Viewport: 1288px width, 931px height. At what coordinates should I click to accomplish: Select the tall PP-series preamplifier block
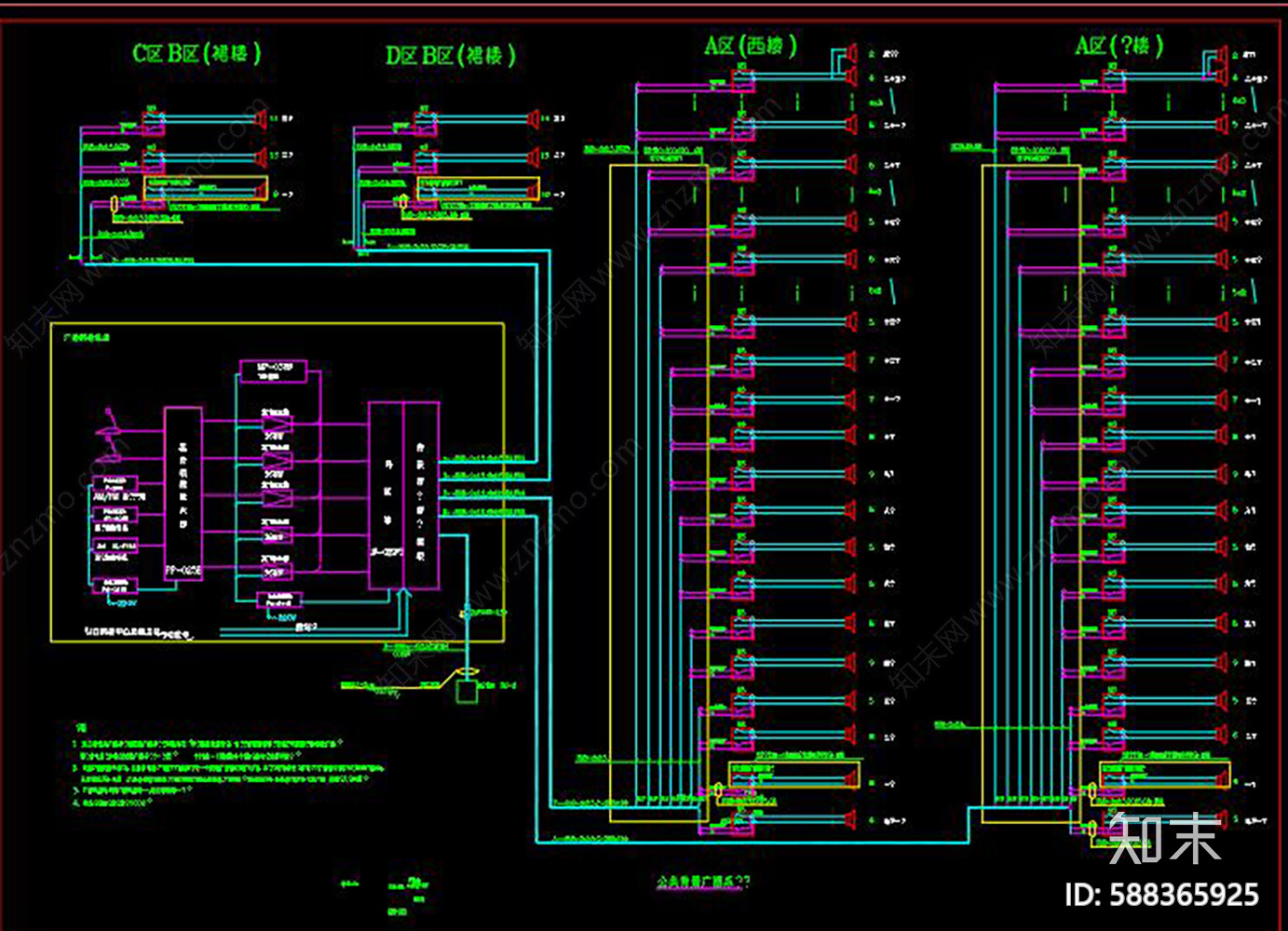point(183,493)
